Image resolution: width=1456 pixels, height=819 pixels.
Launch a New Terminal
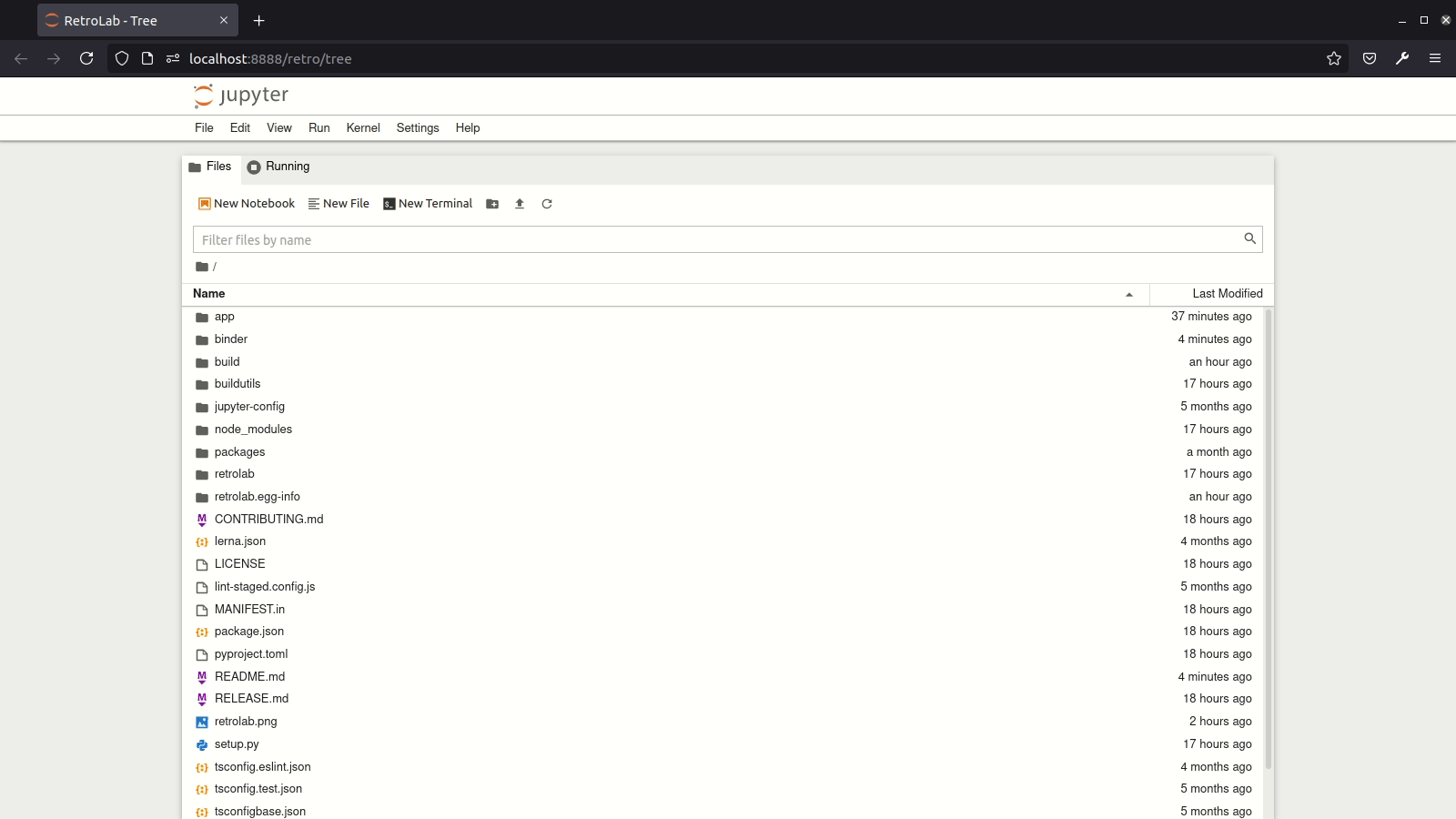click(x=428, y=204)
